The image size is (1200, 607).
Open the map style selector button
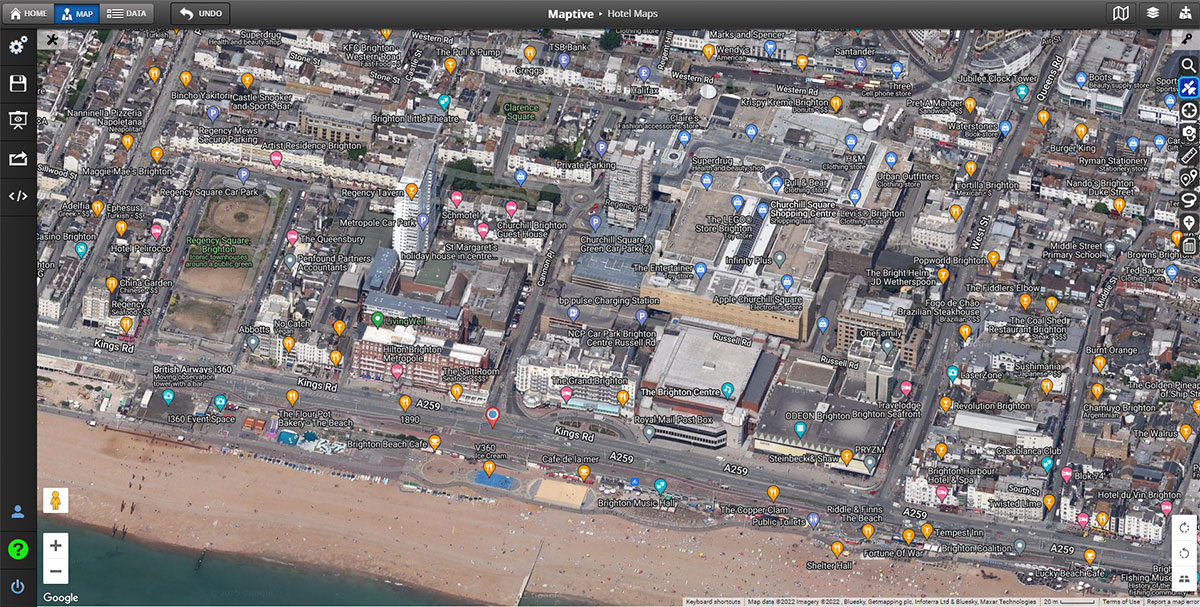coord(1121,14)
